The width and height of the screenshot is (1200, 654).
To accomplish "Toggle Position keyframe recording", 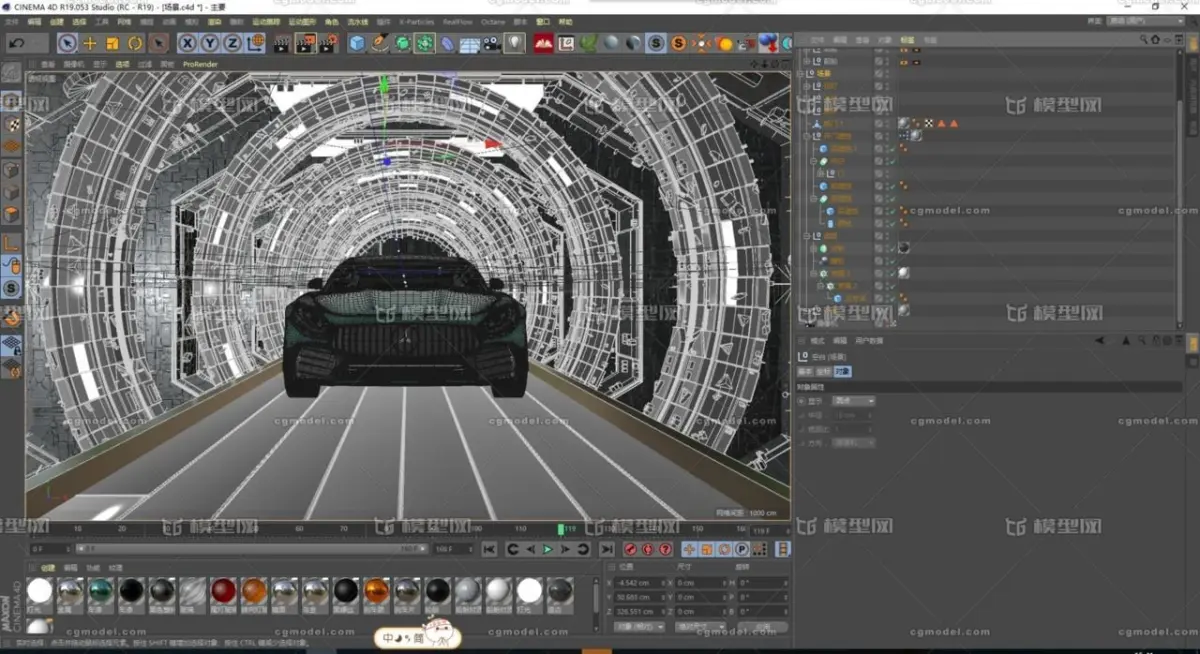I will pyautogui.click(x=690, y=549).
